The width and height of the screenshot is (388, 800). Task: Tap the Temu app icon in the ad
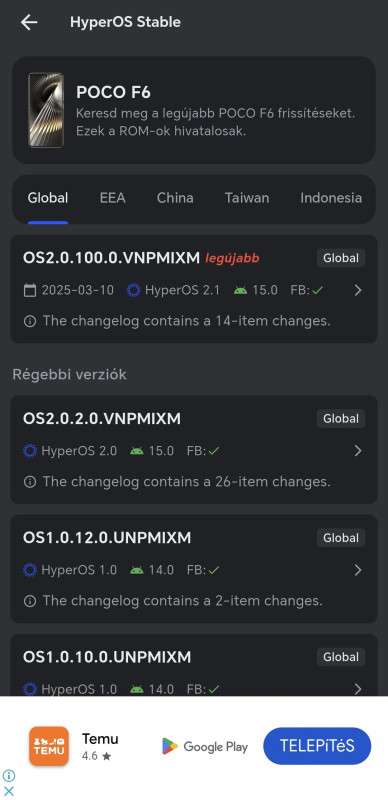coord(49,746)
